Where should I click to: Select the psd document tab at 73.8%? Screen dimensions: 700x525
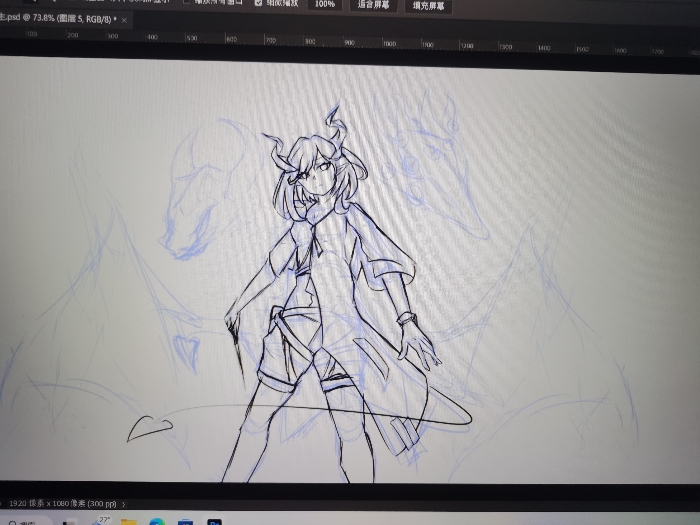click(x=55, y=19)
